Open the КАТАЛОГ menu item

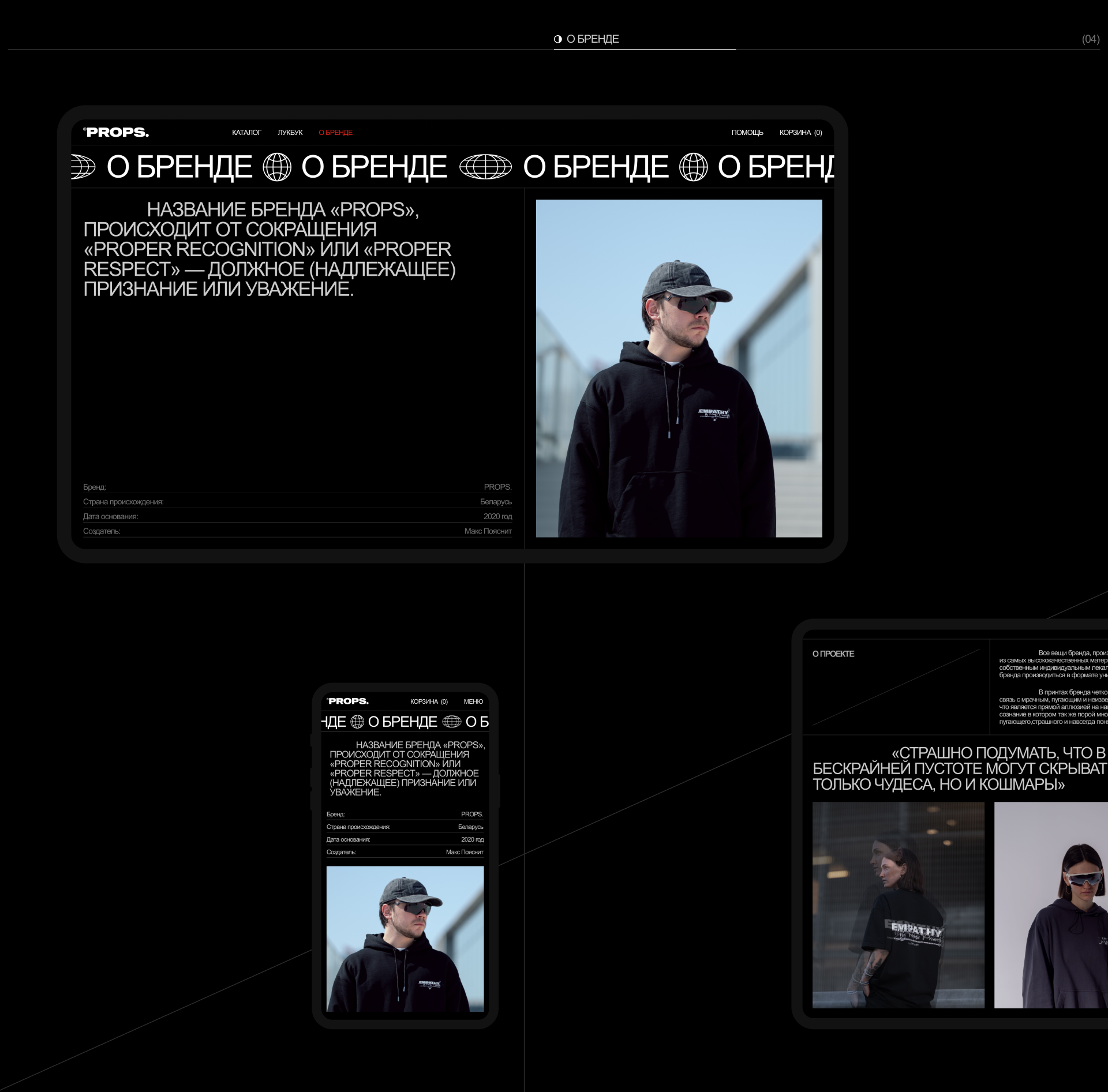246,133
